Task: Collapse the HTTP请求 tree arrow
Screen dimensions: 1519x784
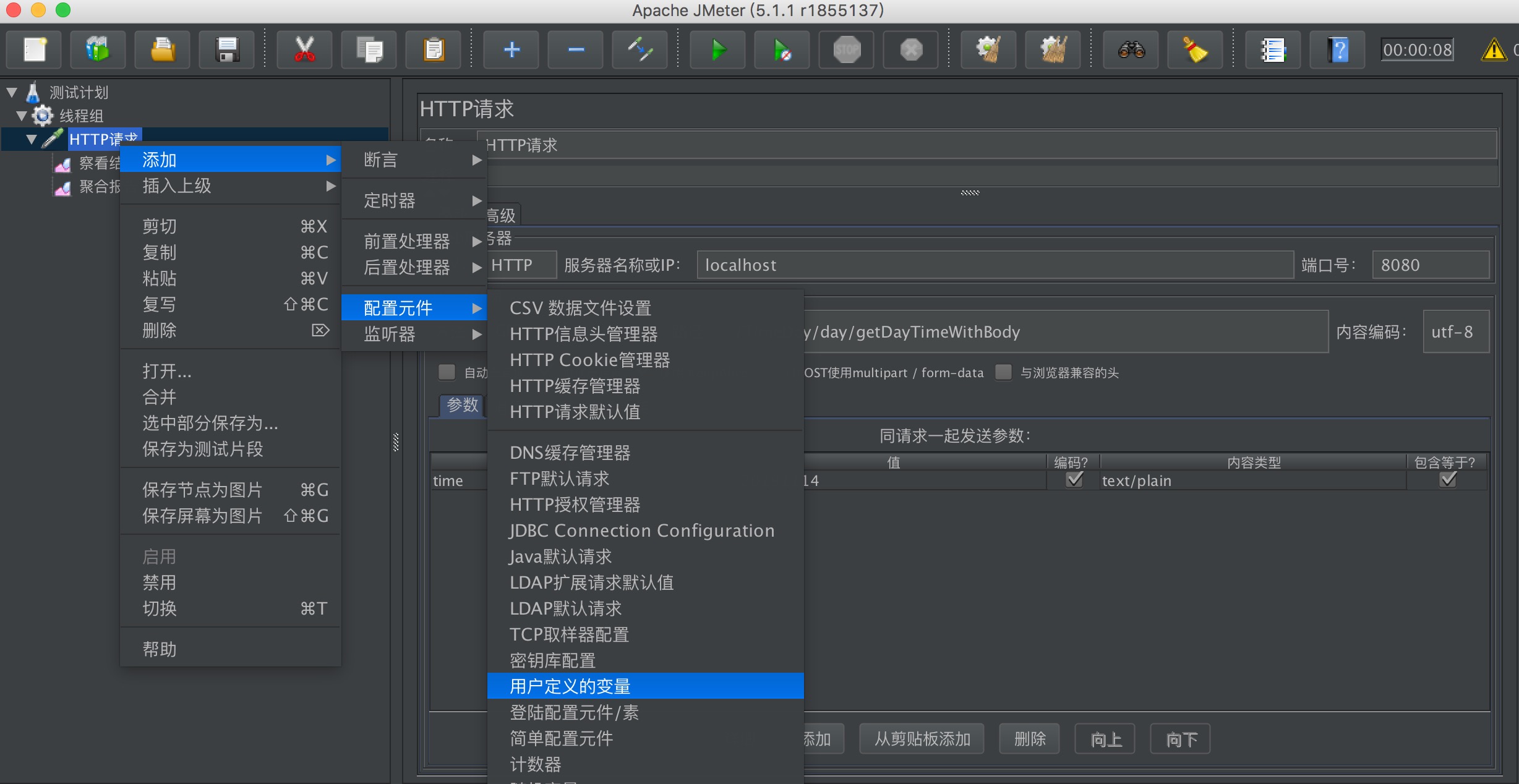Action: coord(32,139)
